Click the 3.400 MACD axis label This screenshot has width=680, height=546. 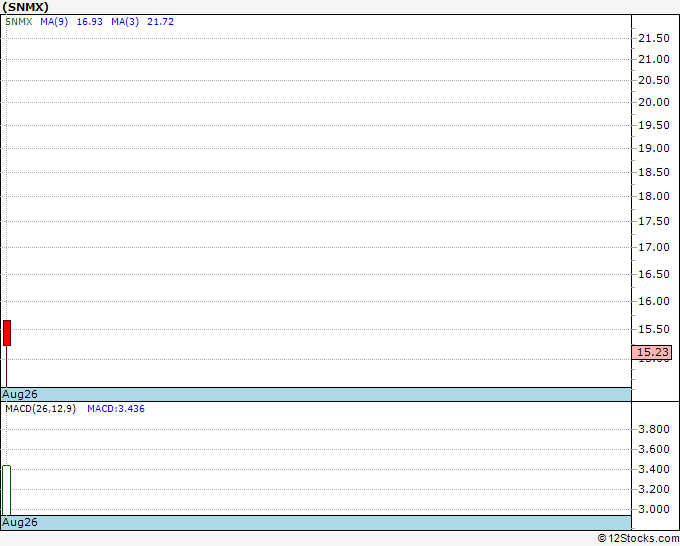[x=654, y=469]
